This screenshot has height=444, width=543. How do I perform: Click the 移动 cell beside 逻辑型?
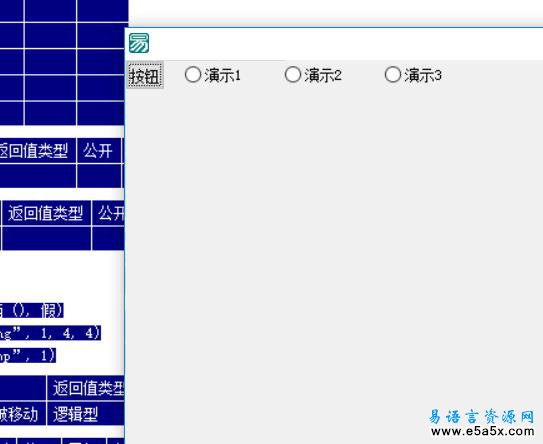[23, 414]
